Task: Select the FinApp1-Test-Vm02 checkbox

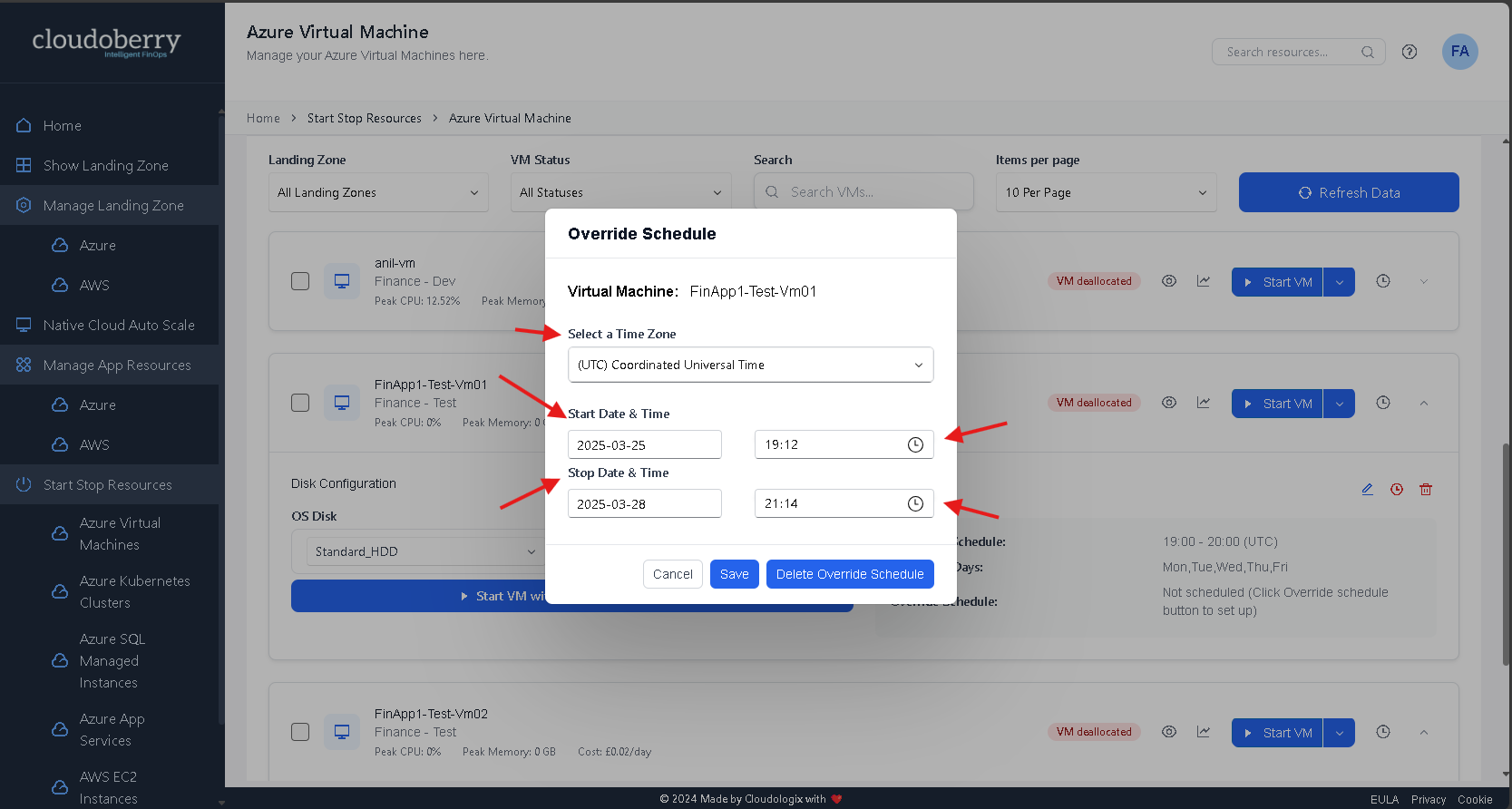Action: pyautogui.click(x=300, y=732)
